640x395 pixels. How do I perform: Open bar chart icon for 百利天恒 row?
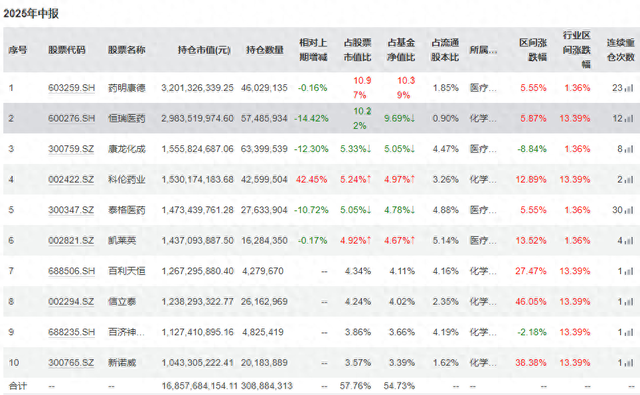(629, 271)
